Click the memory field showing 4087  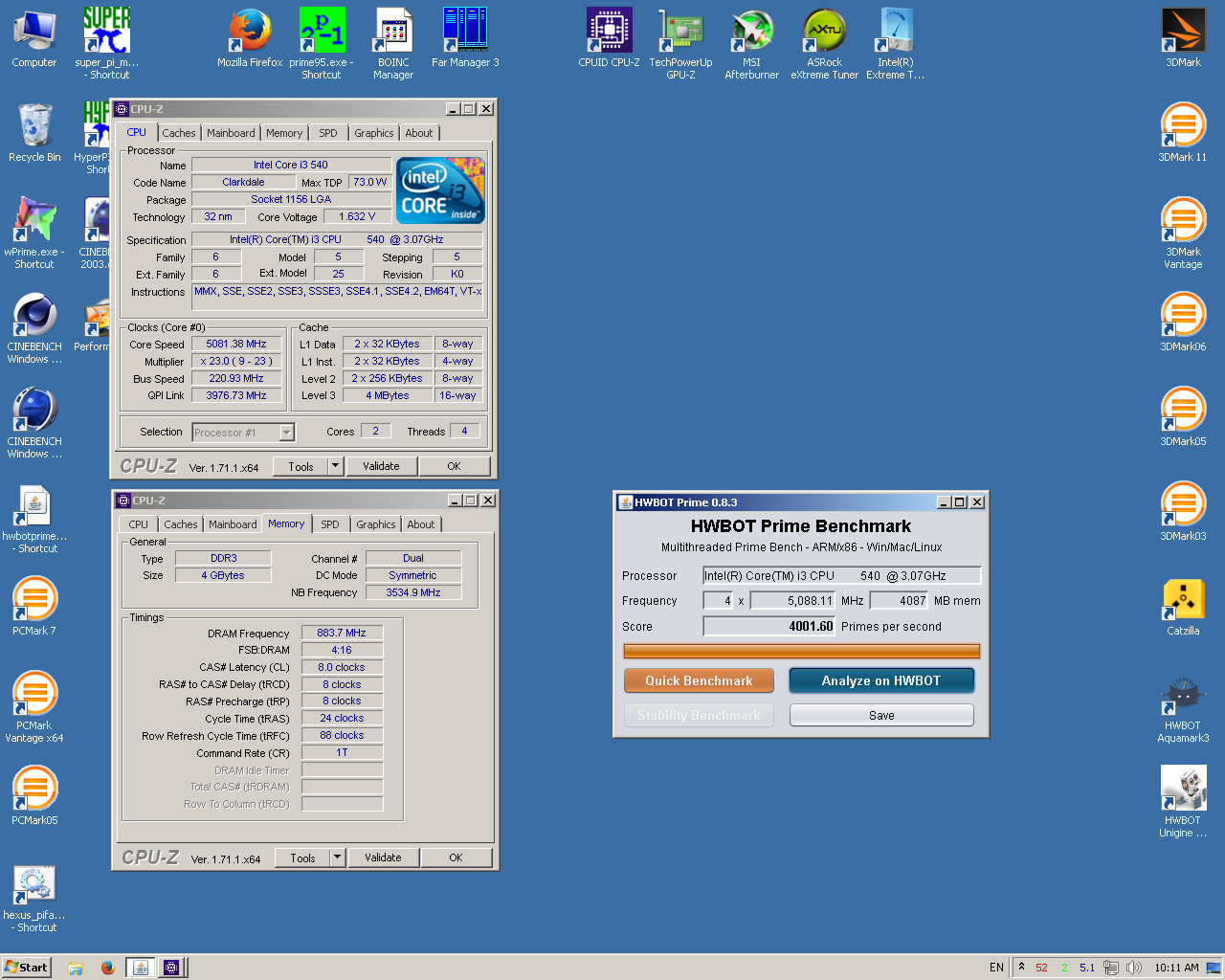900,600
